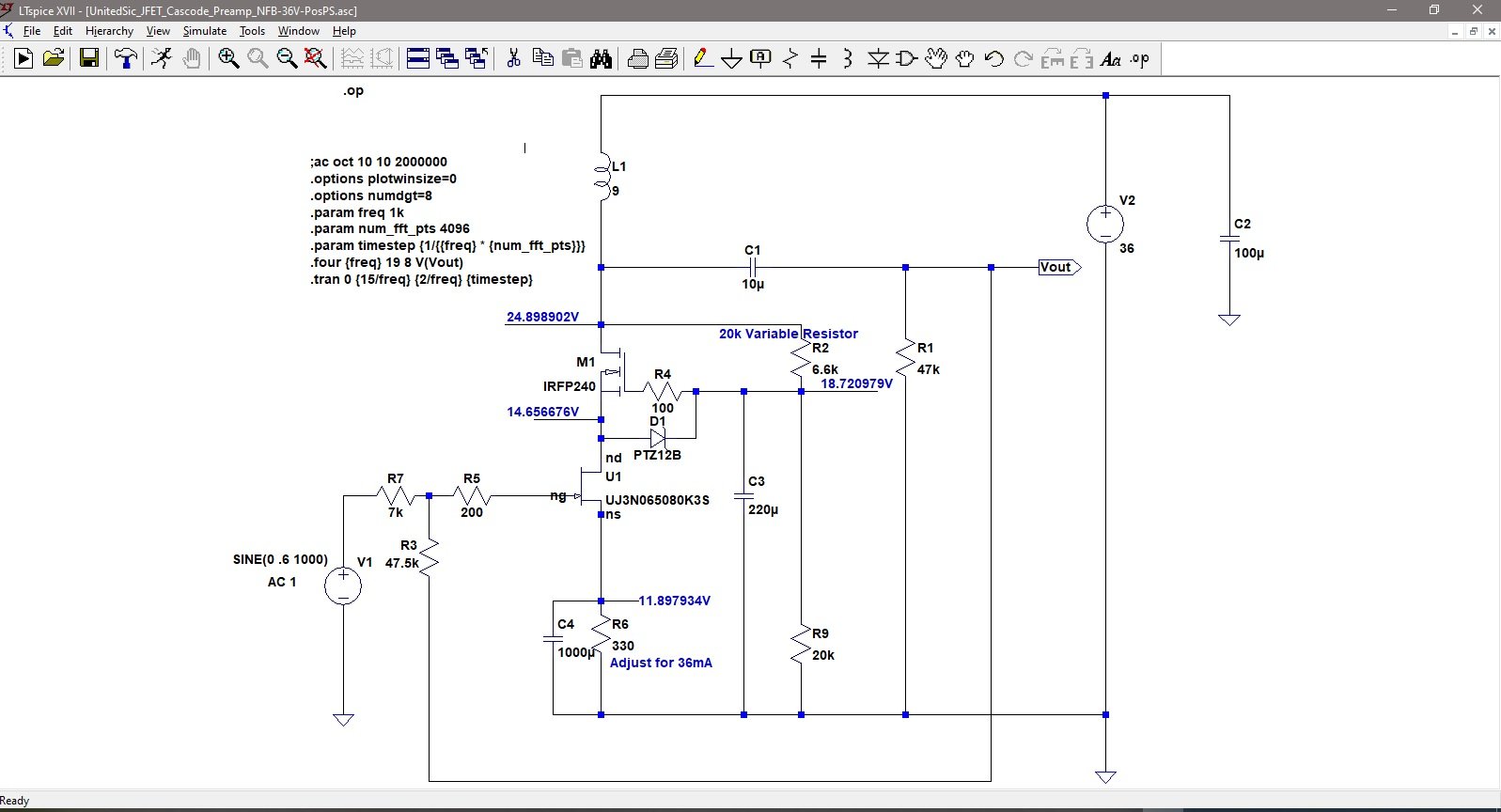The width and height of the screenshot is (1501, 812).
Task: Click the V2 36V voltage source symbol
Action: tap(1105, 225)
